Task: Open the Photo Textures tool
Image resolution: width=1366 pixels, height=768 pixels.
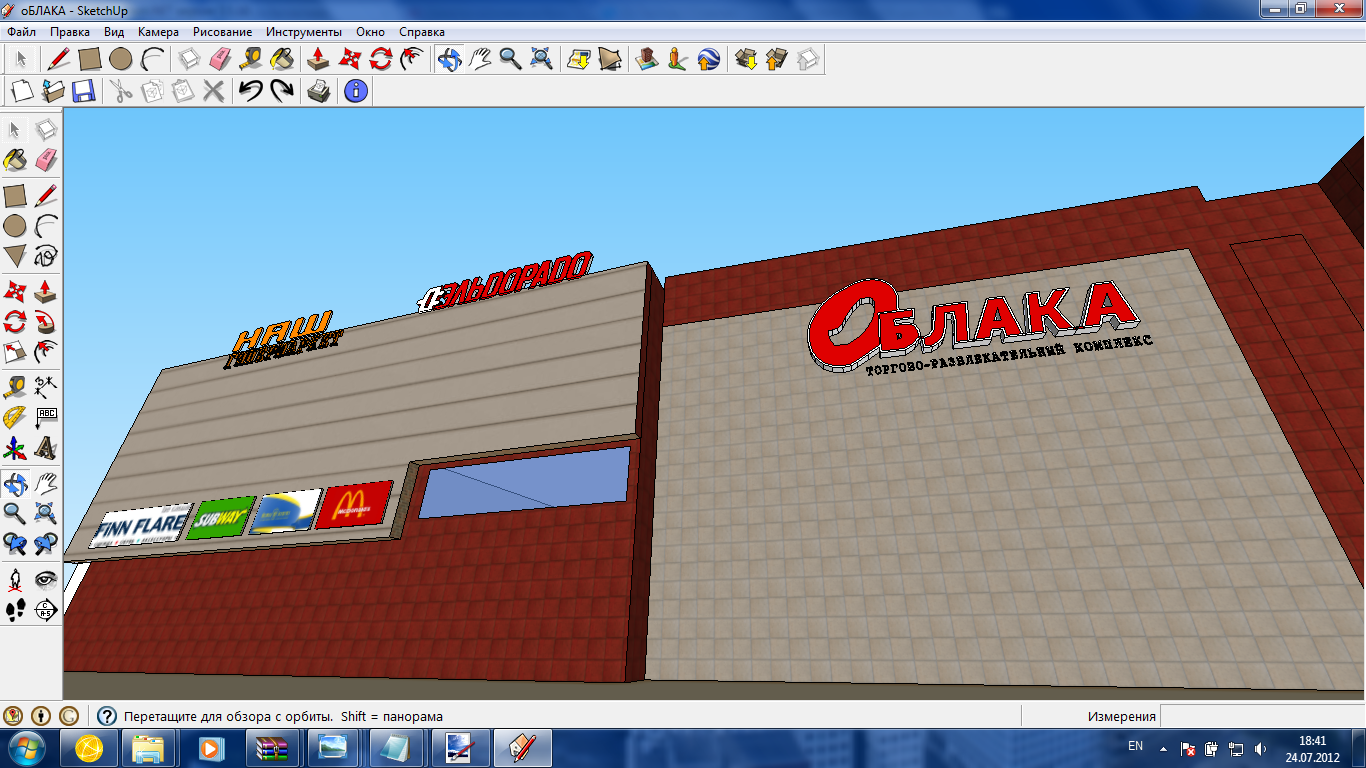Action: (x=678, y=59)
